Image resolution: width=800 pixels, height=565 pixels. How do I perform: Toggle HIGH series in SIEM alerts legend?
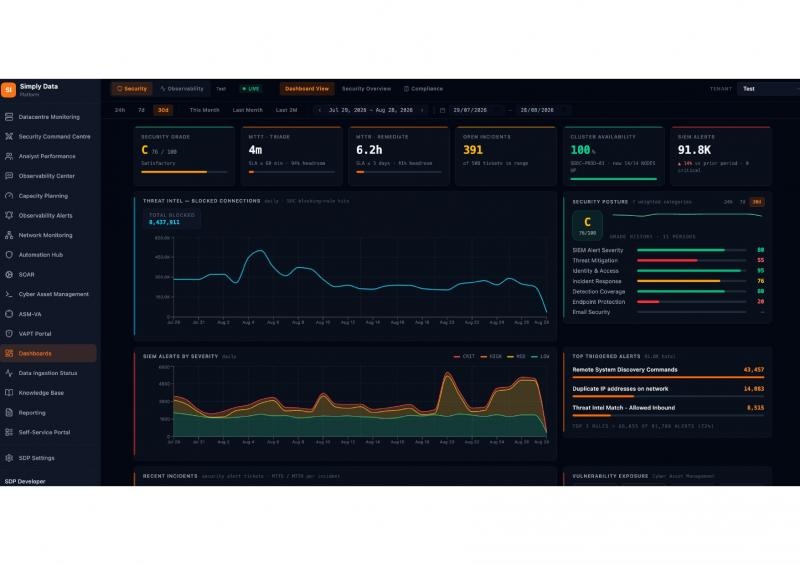point(491,357)
